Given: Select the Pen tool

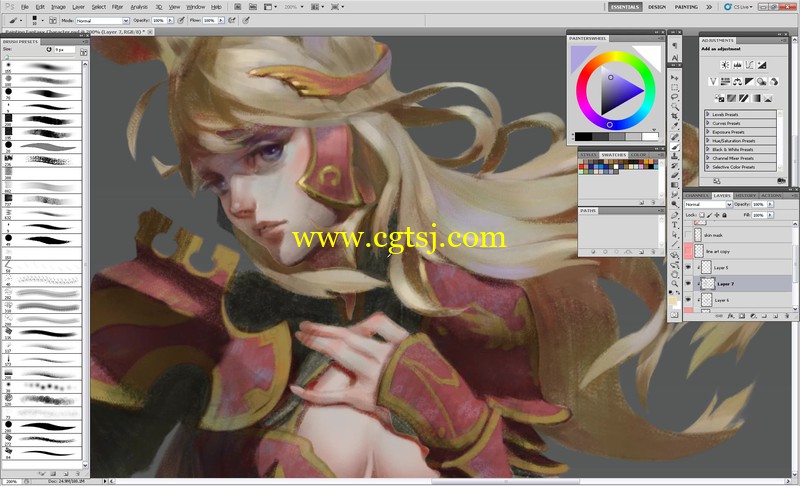Looking at the screenshot, I should 674,215.
